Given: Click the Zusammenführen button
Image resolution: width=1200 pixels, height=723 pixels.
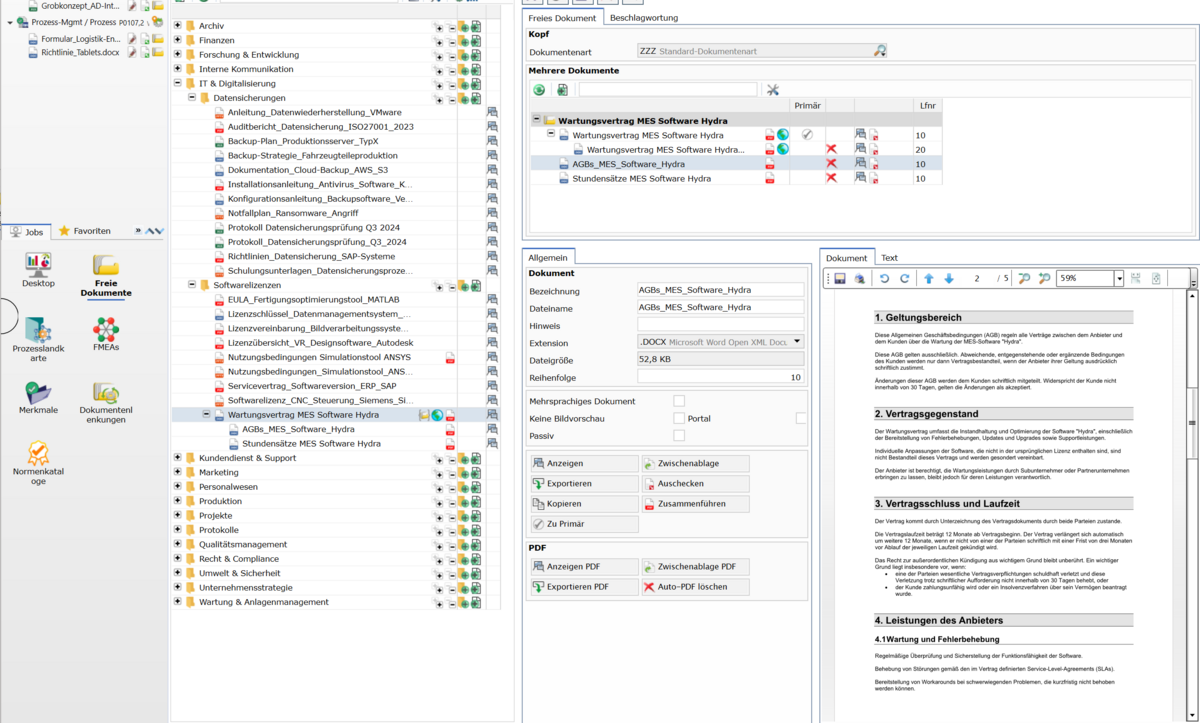Looking at the screenshot, I should tap(695, 504).
